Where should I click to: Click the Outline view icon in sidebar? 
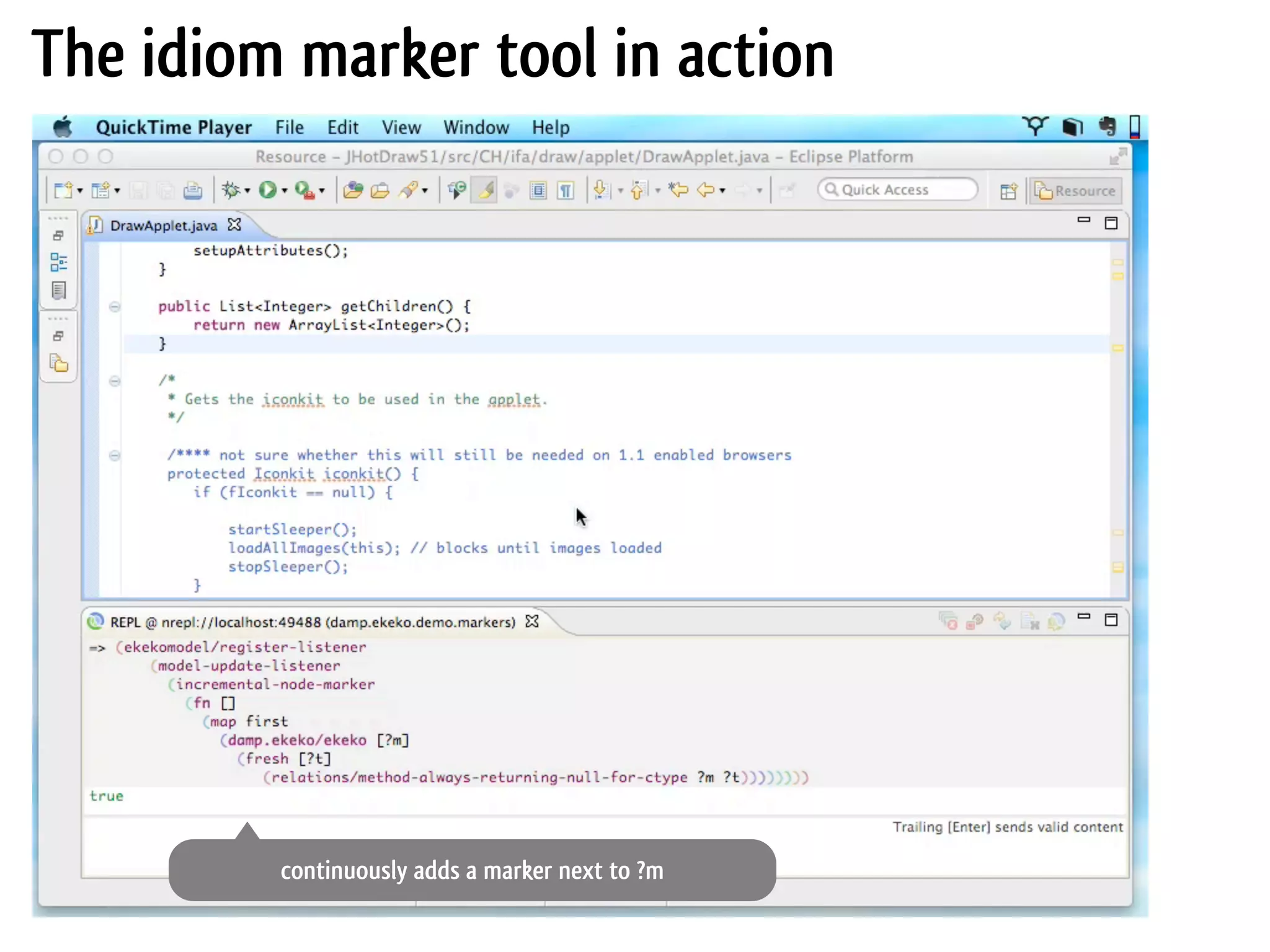(59, 262)
